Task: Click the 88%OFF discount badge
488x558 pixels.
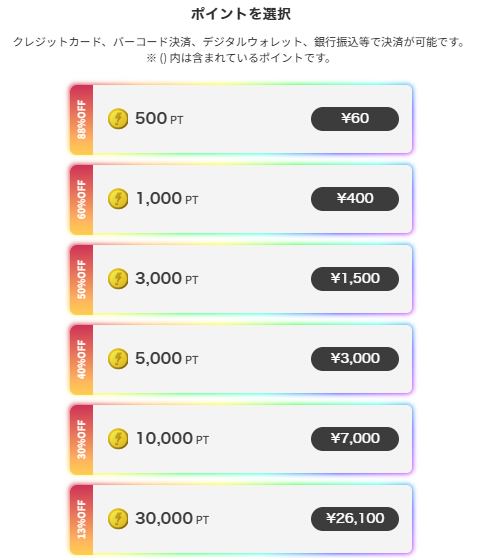Action: 82,120
